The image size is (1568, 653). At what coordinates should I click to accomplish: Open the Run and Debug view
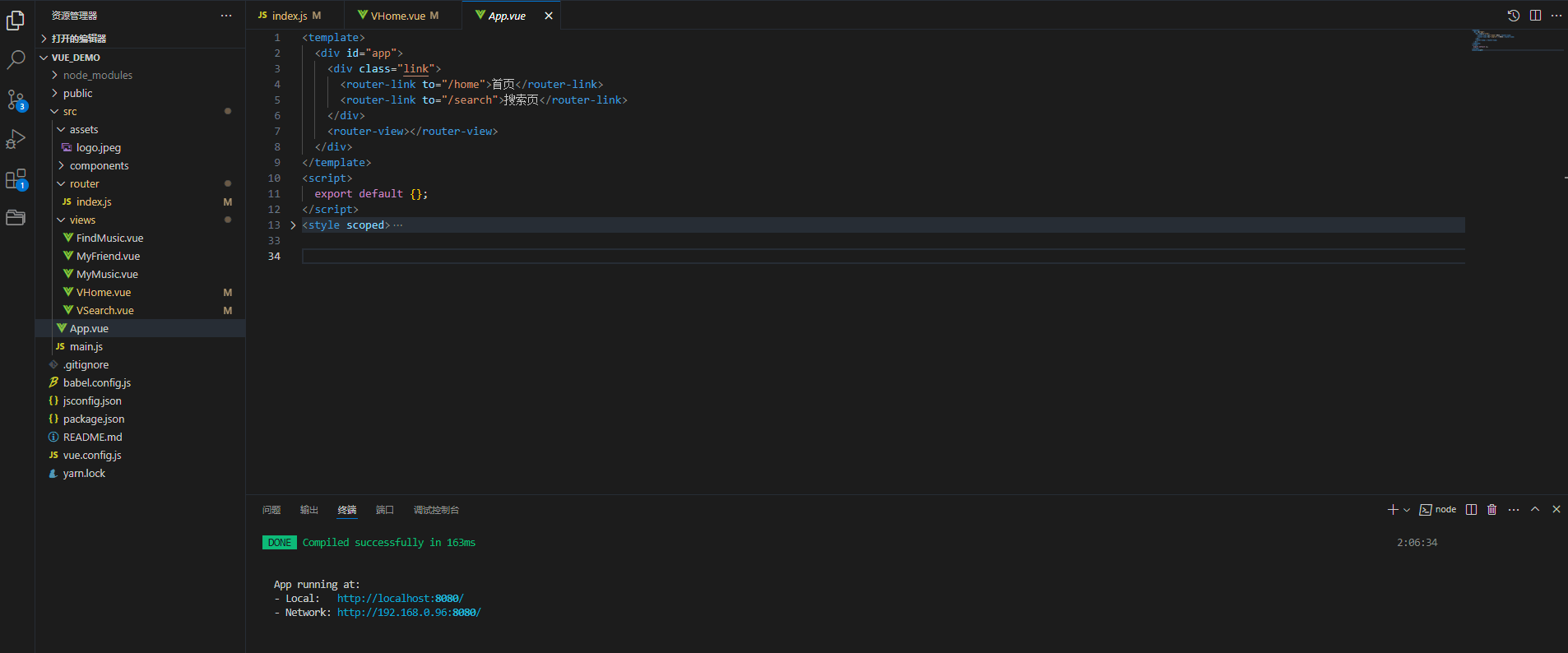click(x=16, y=139)
